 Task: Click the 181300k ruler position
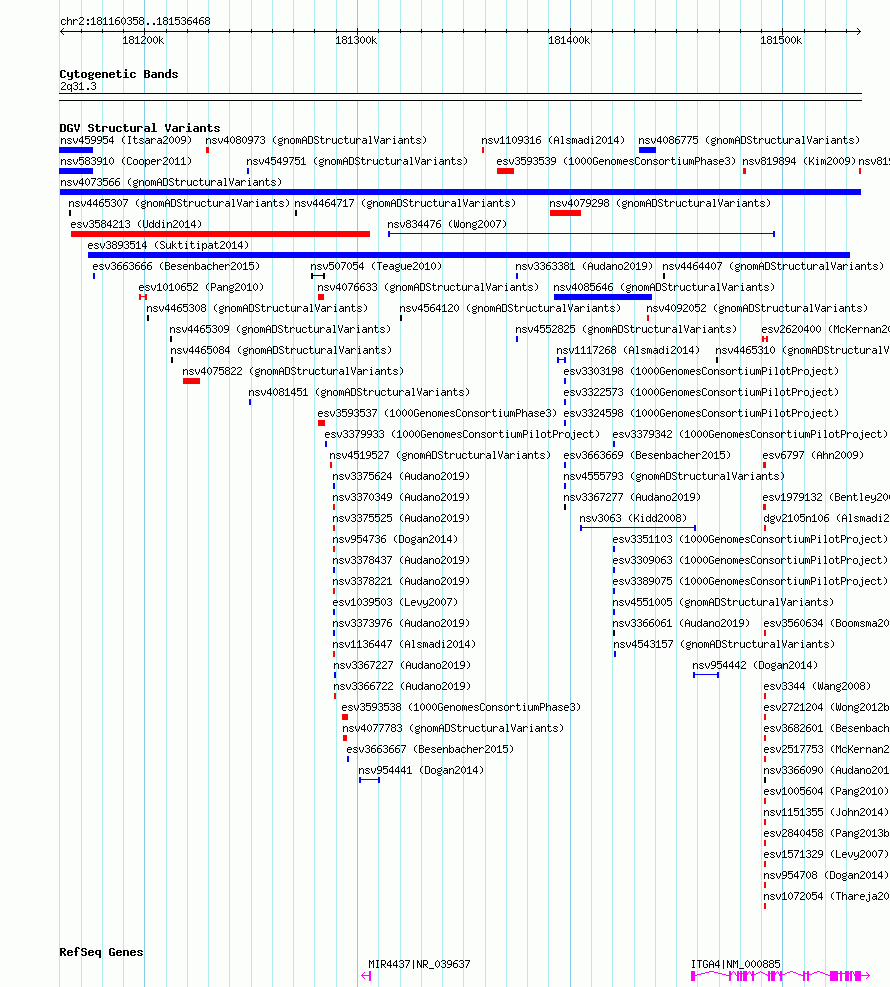coord(356,40)
